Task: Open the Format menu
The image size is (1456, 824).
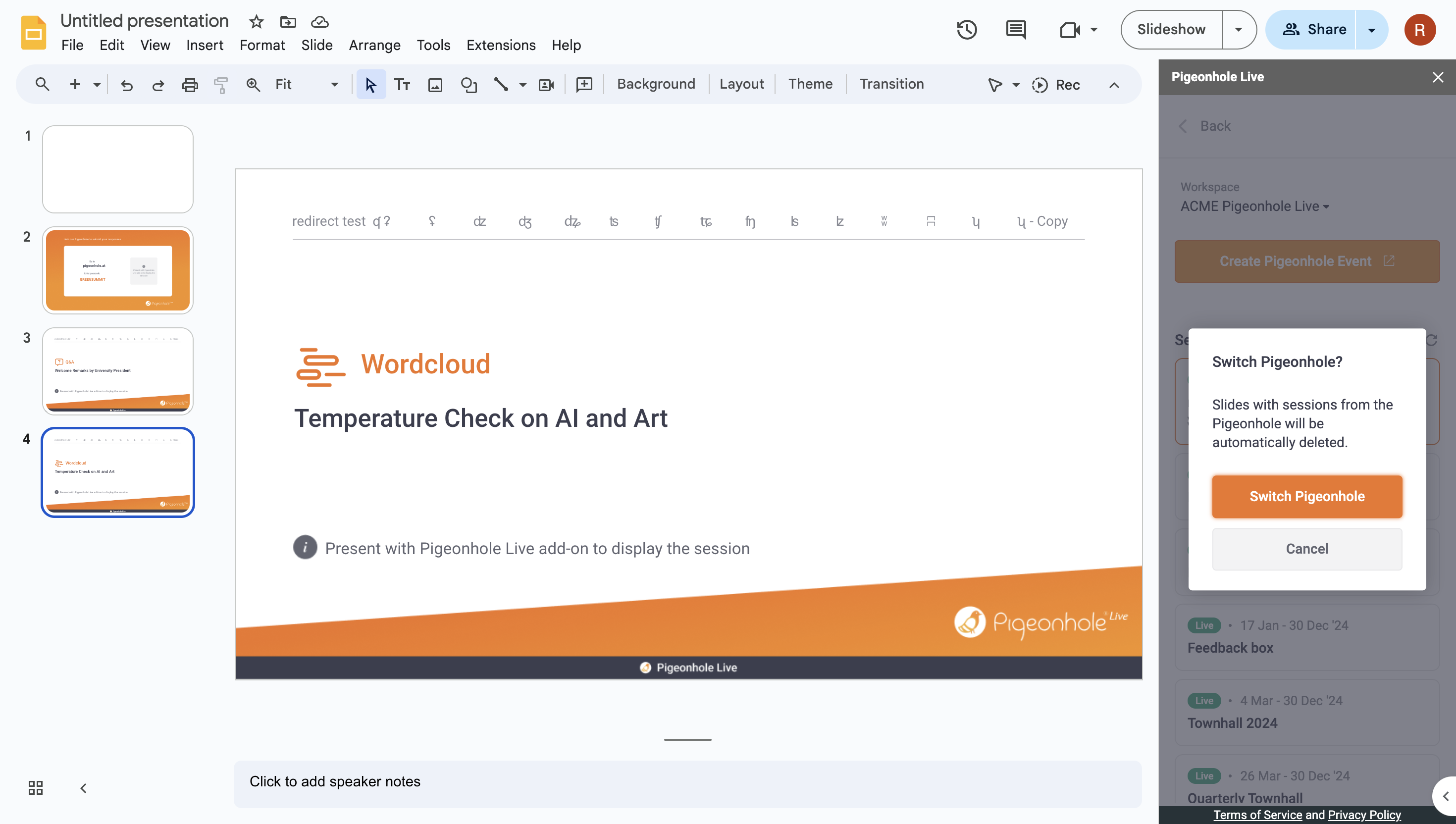Action: coord(262,45)
